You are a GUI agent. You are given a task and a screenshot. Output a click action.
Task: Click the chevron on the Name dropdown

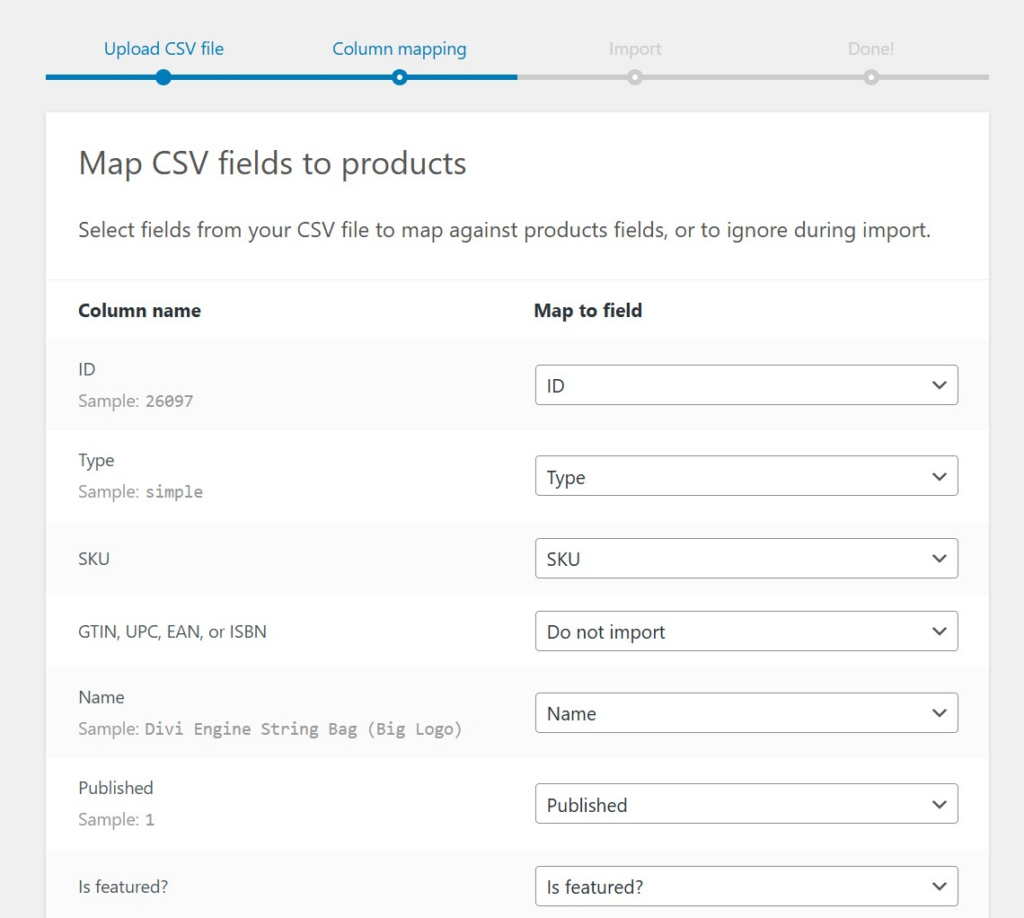click(x=939, y=713)
